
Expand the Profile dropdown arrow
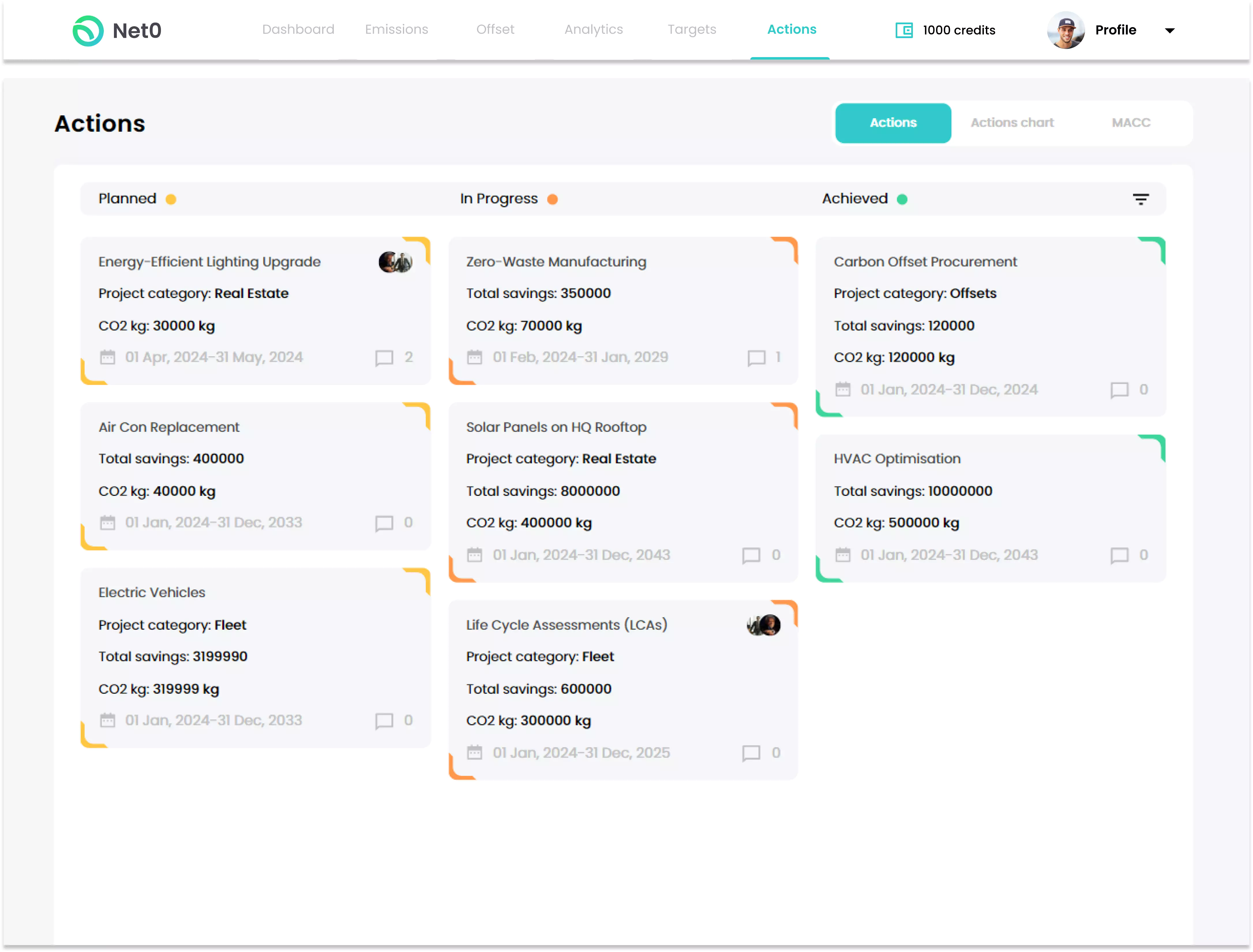(1169, 31)
